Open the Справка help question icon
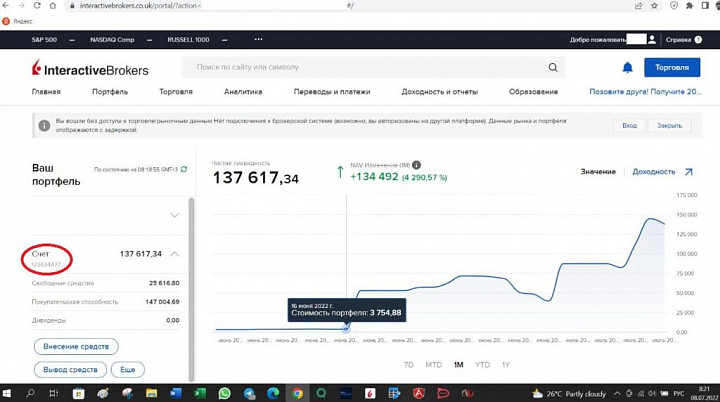The width and height of the screenshot is (720, 402). pyautogui.click(x=698, y=40)
